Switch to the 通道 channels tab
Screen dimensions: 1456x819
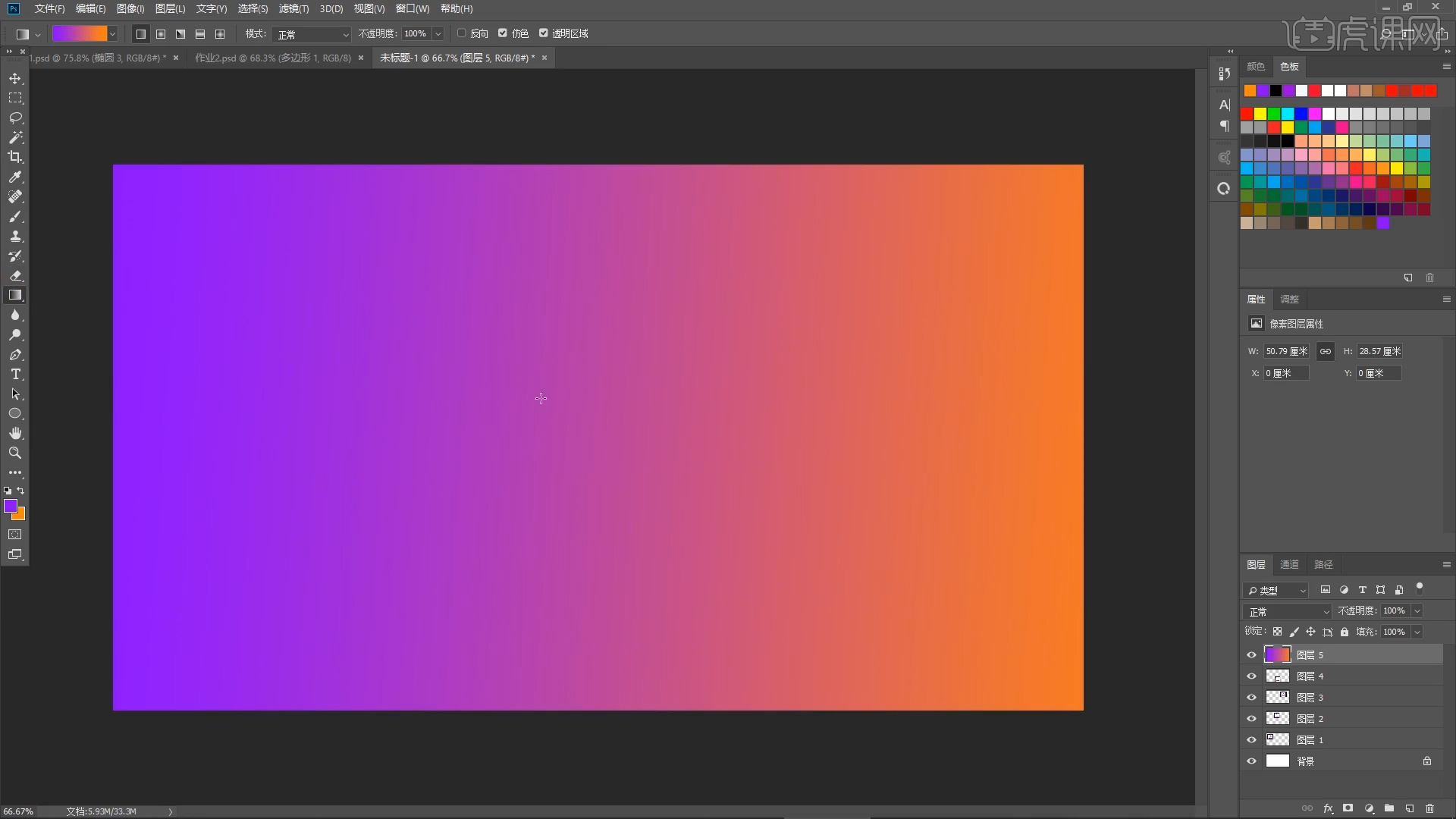pos(1289,565)
